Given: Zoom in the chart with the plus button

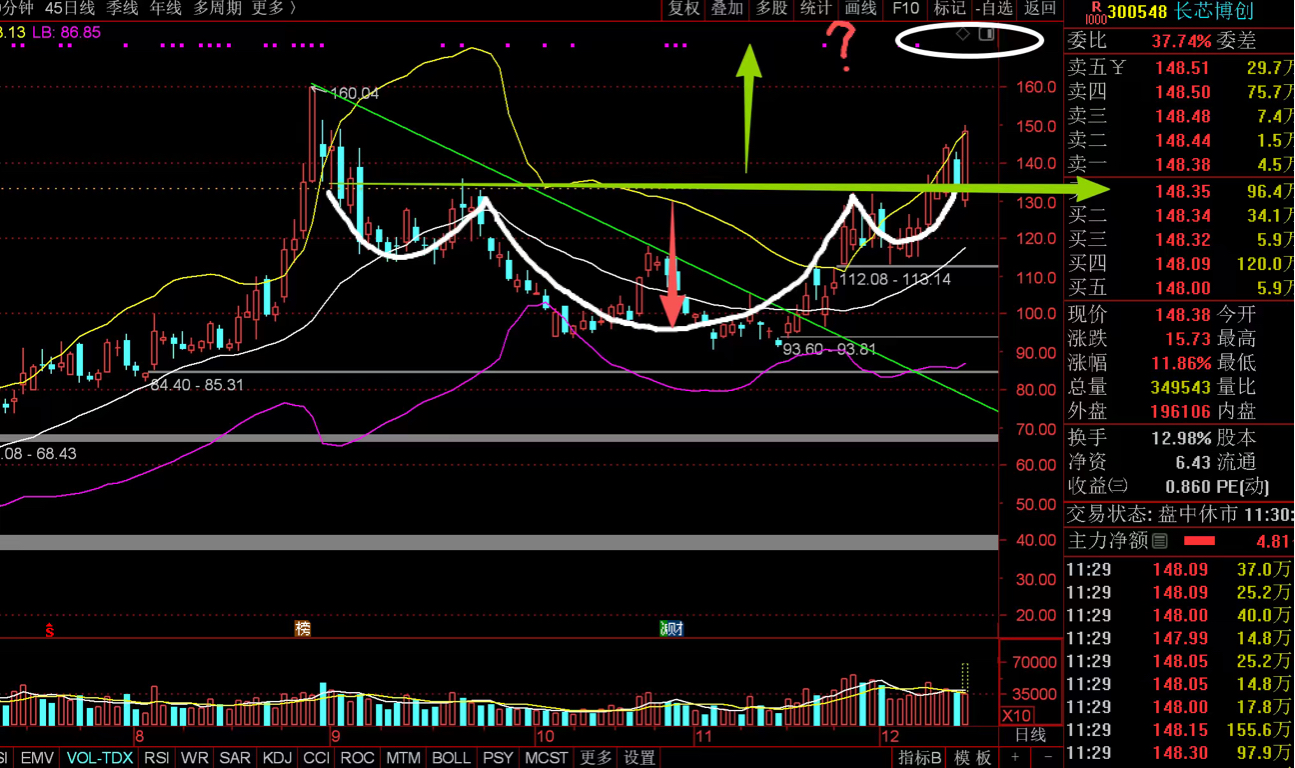Looking at the screenshot, I should tap(1015, 758).
